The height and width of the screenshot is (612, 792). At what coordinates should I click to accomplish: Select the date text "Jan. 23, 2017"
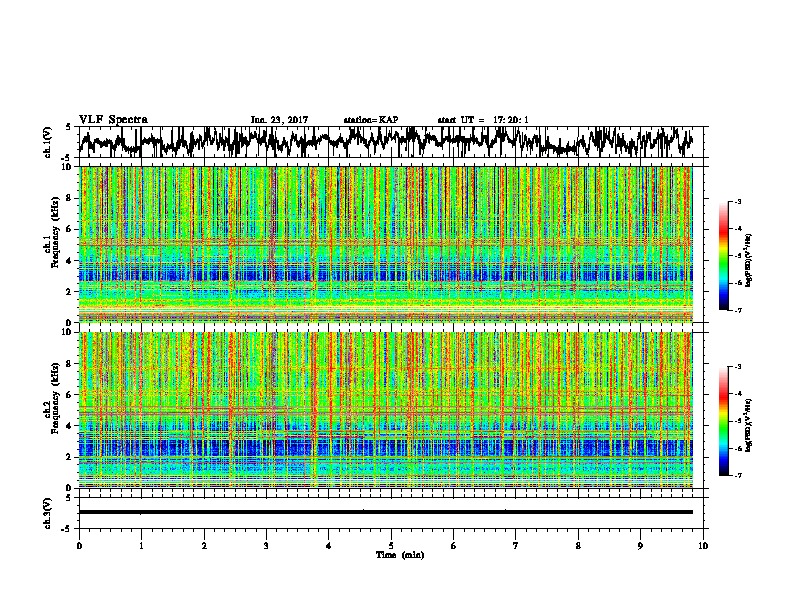279,120
